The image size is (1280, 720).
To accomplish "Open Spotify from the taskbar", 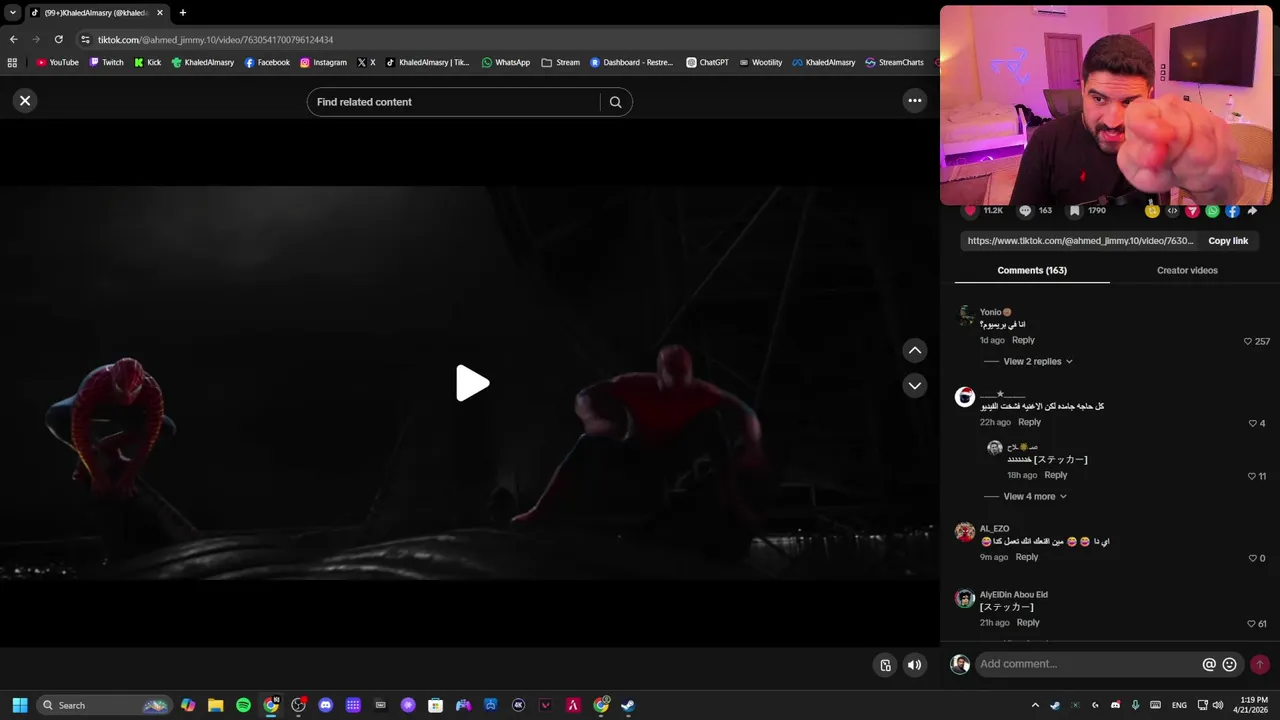I will coord(243,705).
